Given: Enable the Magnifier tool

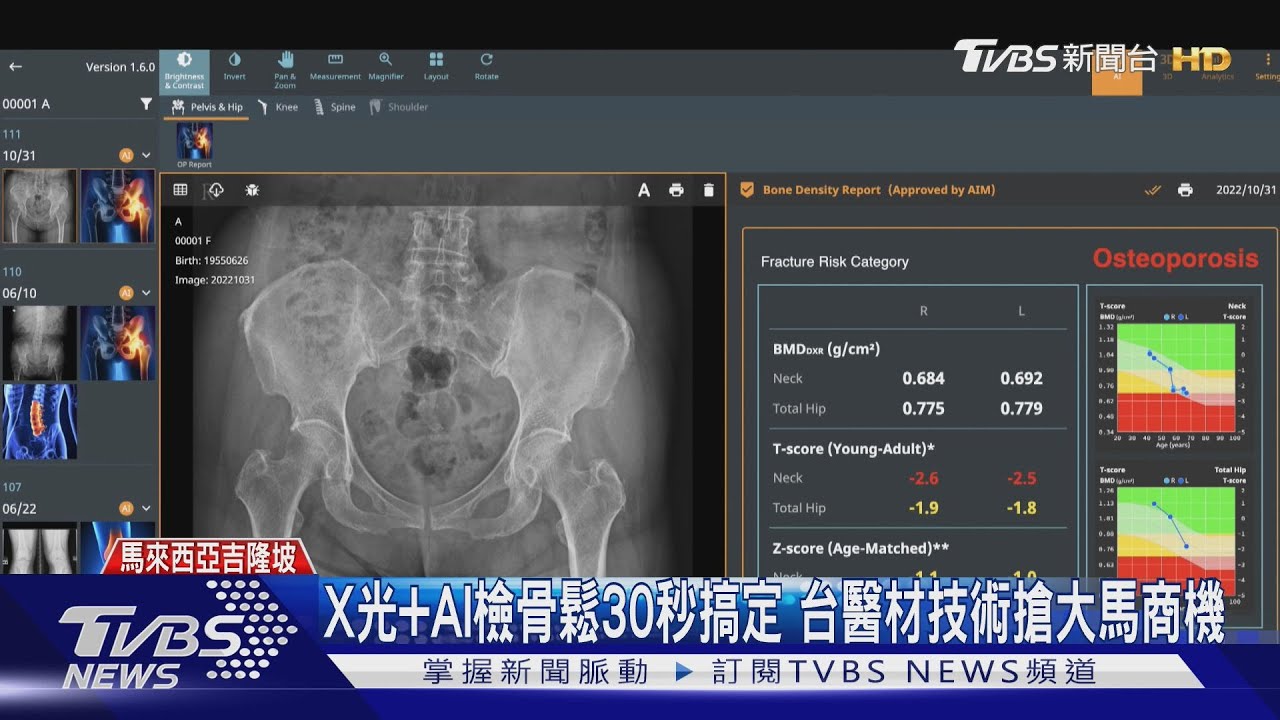Looking at the screenshot, I should click(386, 67).
